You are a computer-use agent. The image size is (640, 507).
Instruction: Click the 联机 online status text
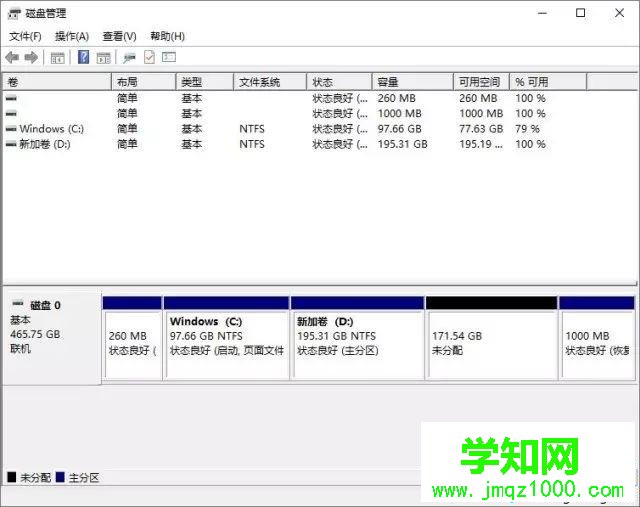coord(20,349)
